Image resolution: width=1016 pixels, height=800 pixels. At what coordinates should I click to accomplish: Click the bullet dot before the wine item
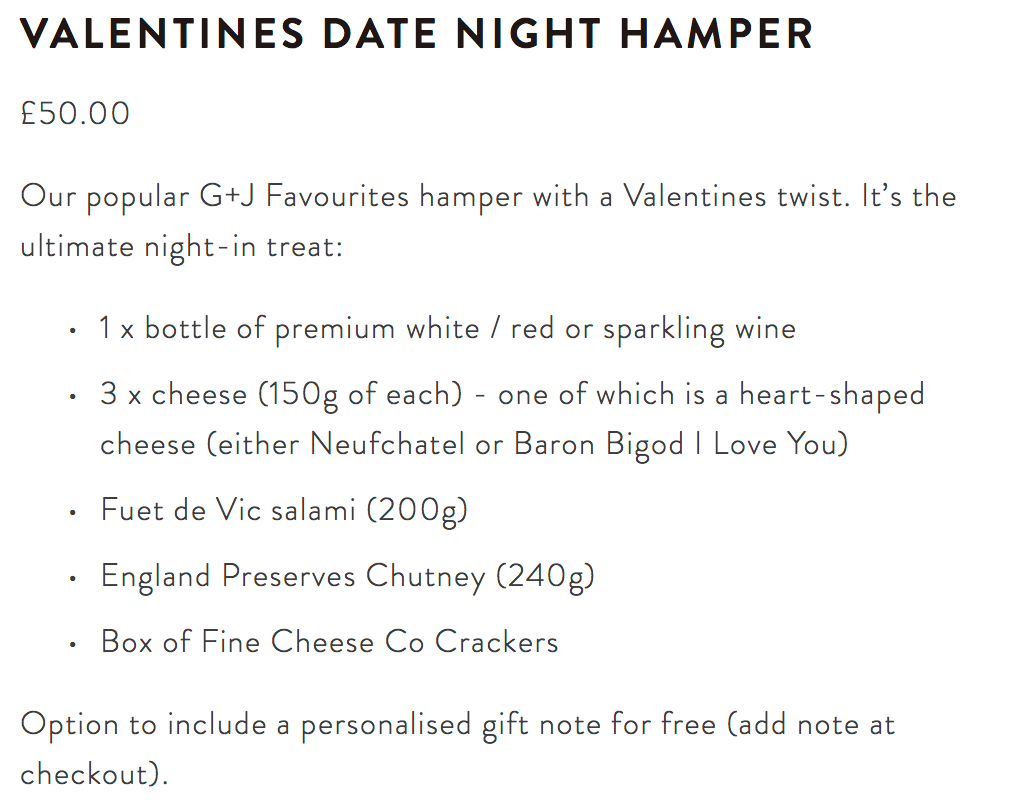click(x=72, y=330)
